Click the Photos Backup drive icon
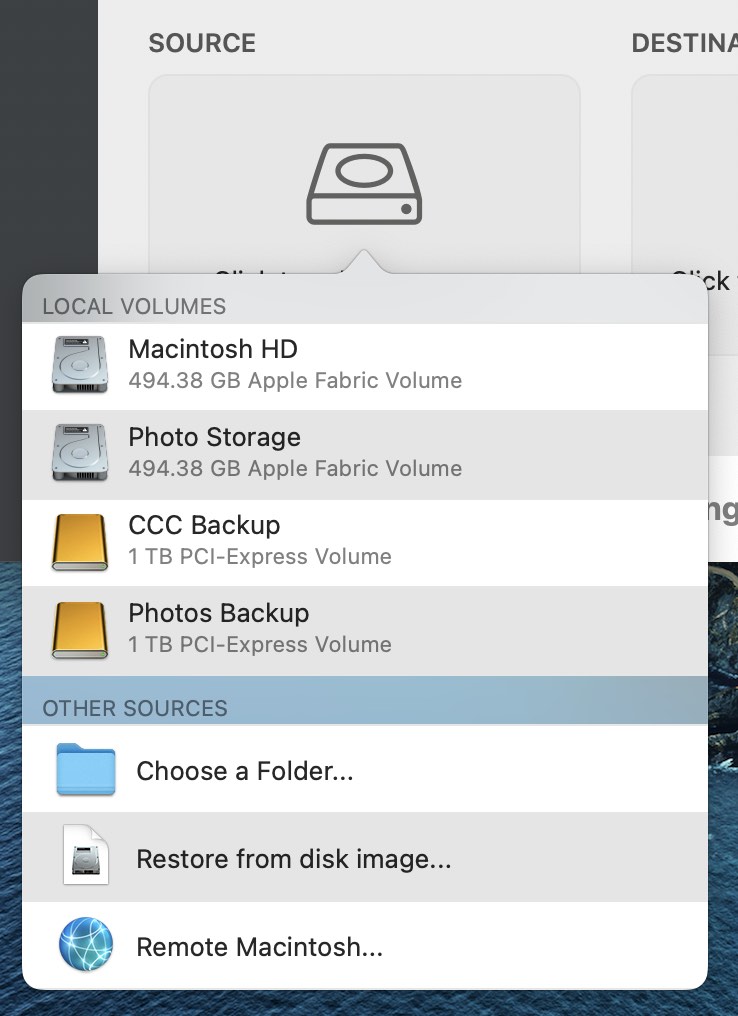The width and height of the screenshot is (738, 1016). [x=79, y=628]
